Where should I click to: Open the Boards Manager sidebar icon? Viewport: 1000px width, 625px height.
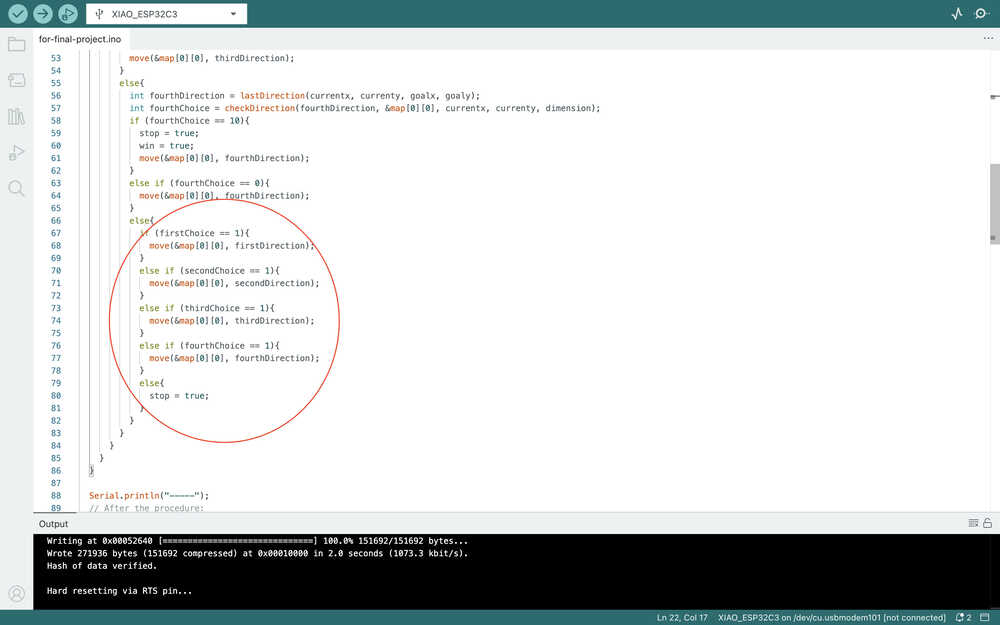click(17, 80)
